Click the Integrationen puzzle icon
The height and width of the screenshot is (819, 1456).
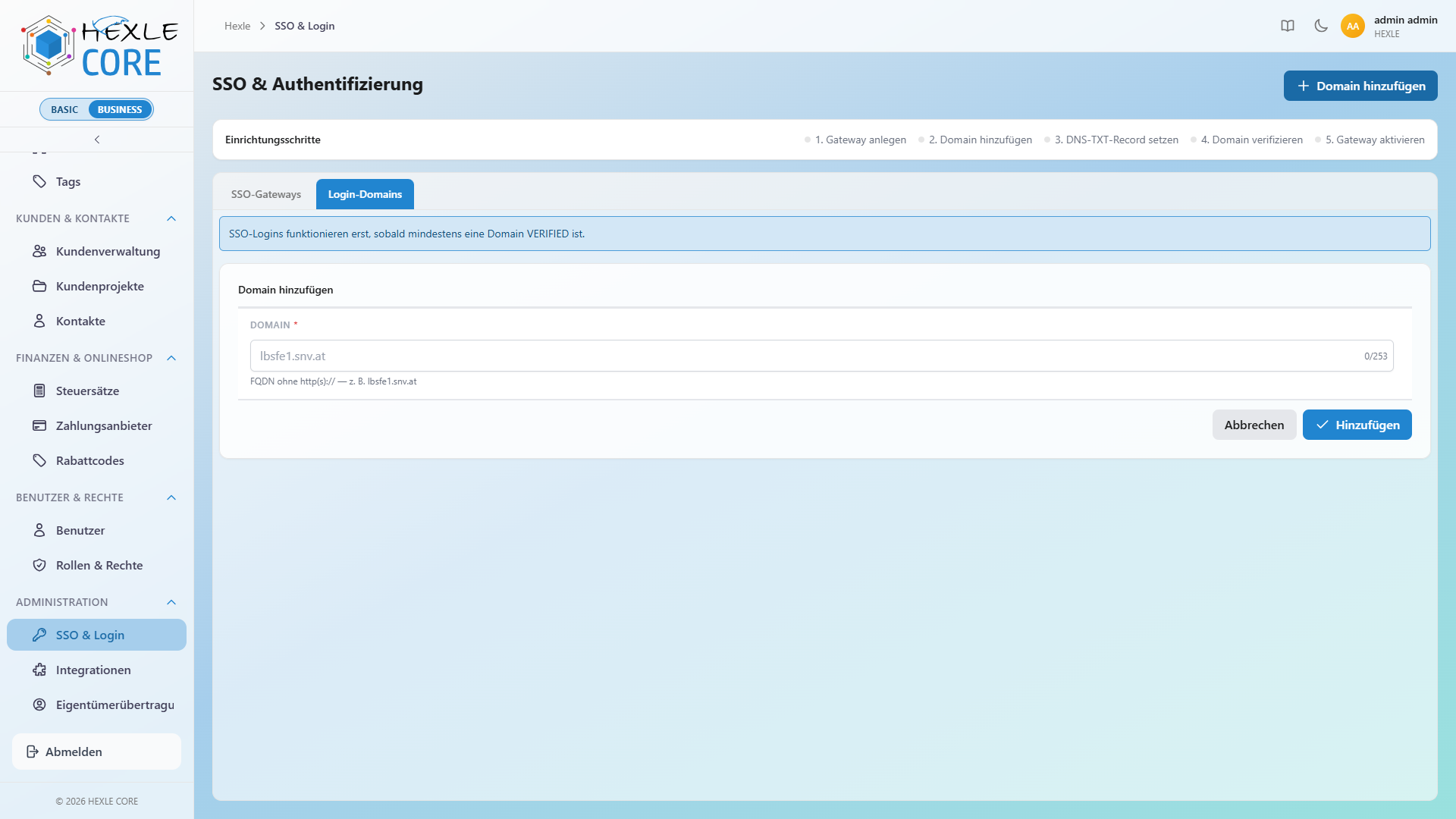pyautogui.click(x=39, y=670)
